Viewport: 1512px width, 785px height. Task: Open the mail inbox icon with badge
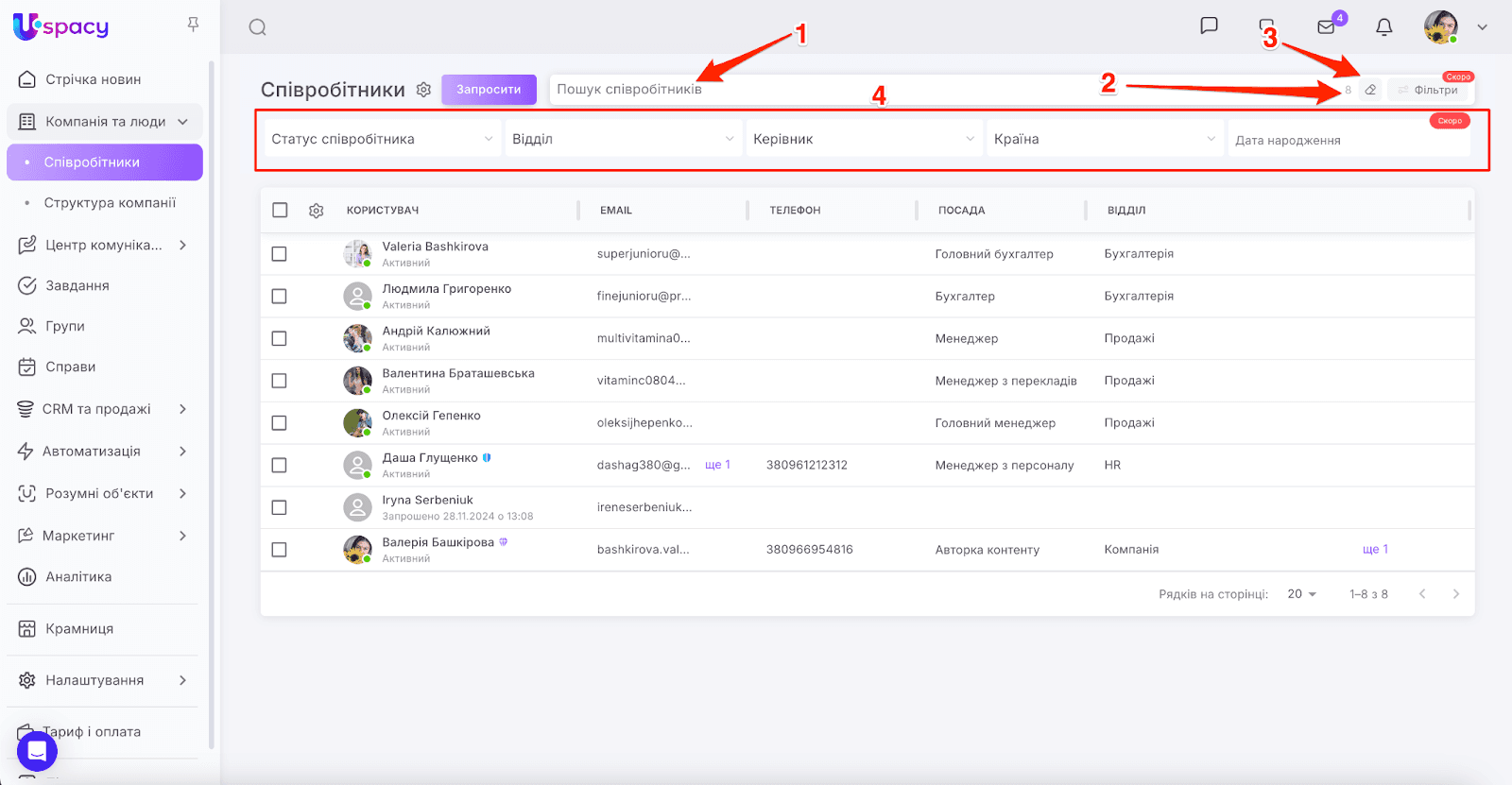pyautogui.click(x=1327, y=26)
